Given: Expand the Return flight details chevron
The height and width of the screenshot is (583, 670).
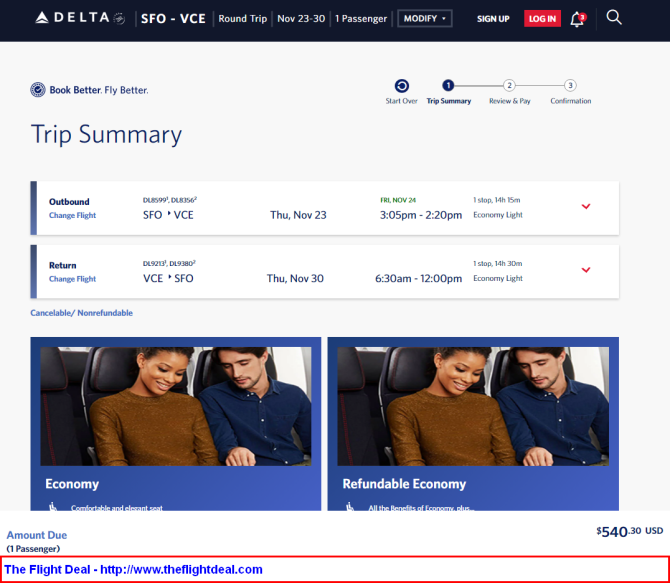Looking at the screenshot, I should [586, 270].
